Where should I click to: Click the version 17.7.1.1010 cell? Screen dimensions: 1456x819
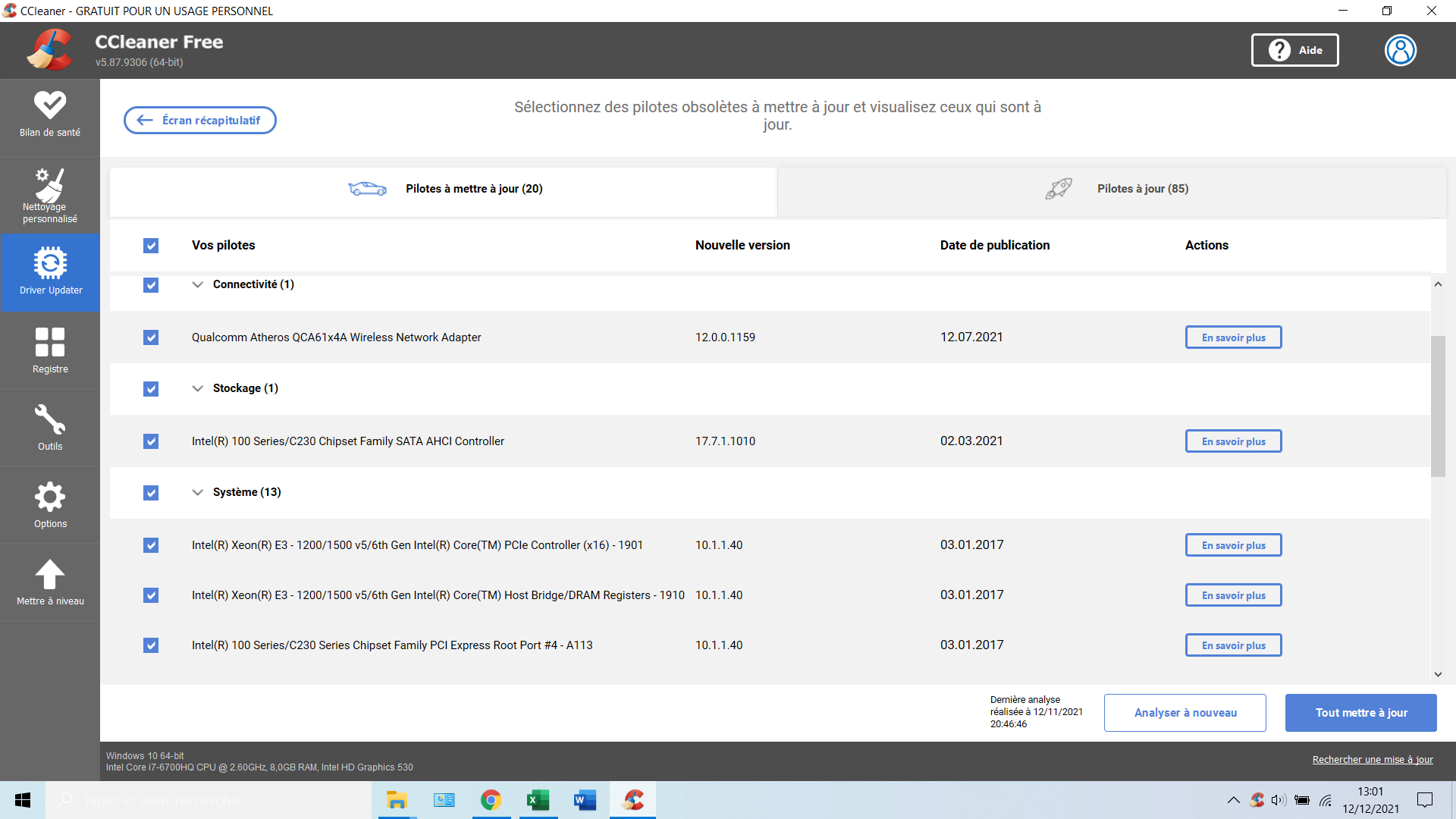click(x=725, y=441)
